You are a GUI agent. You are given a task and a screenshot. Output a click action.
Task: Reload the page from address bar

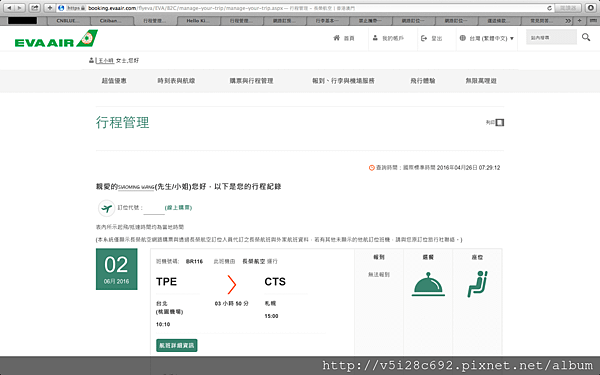[x=549, y=8]
